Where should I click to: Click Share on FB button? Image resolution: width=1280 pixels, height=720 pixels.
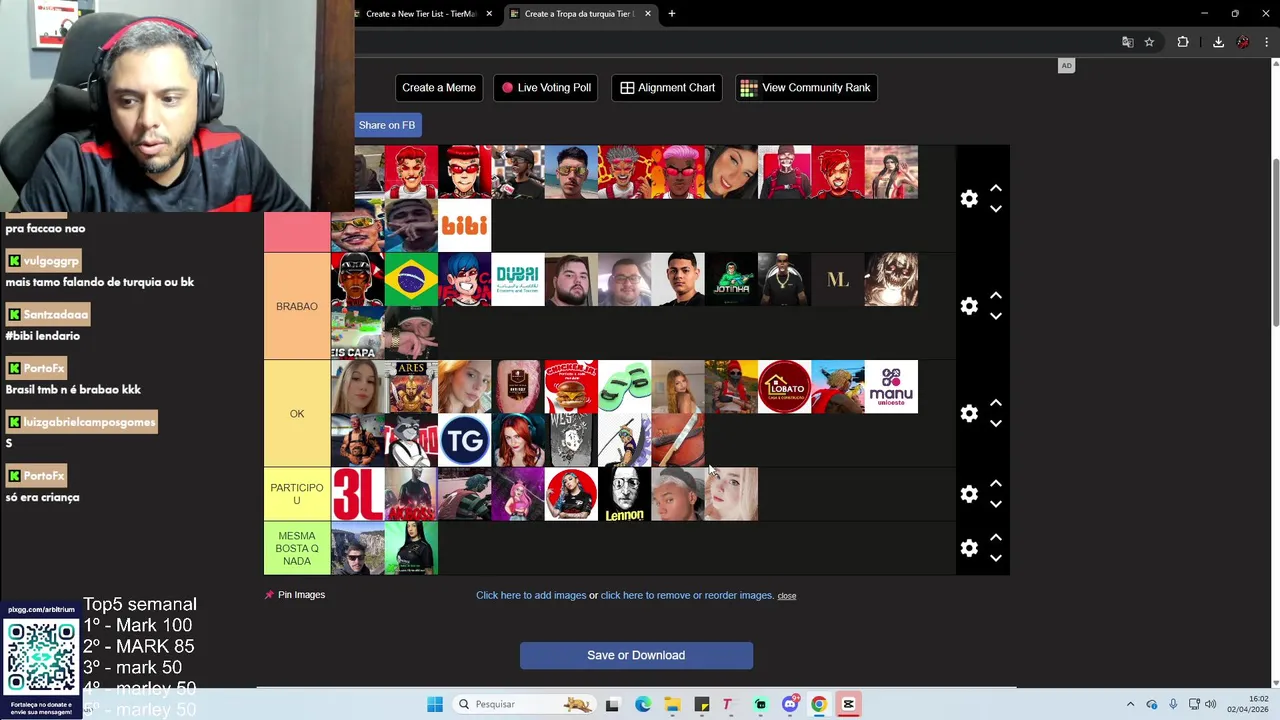387,125
